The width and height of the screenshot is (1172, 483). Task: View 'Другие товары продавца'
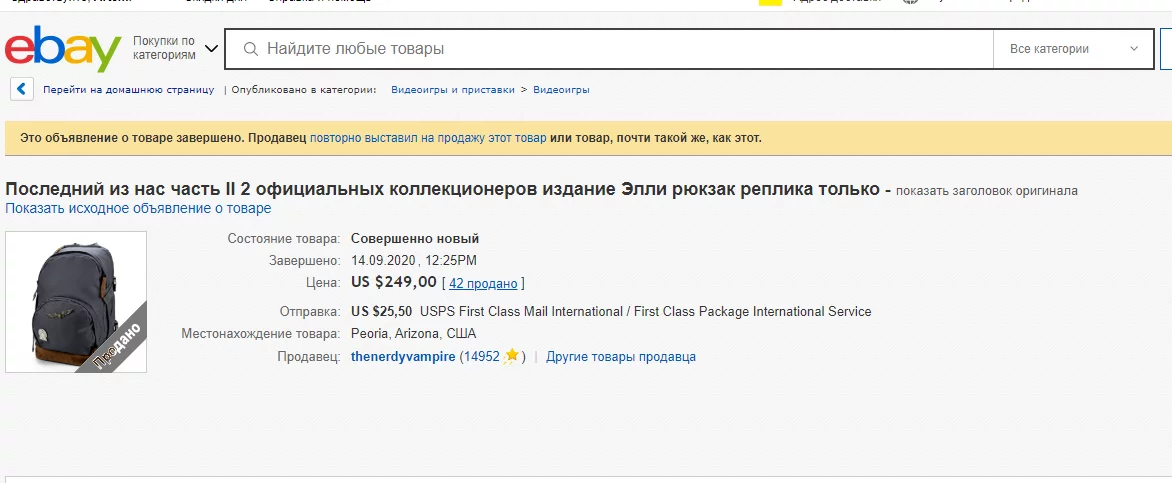(x=621, y=357)
